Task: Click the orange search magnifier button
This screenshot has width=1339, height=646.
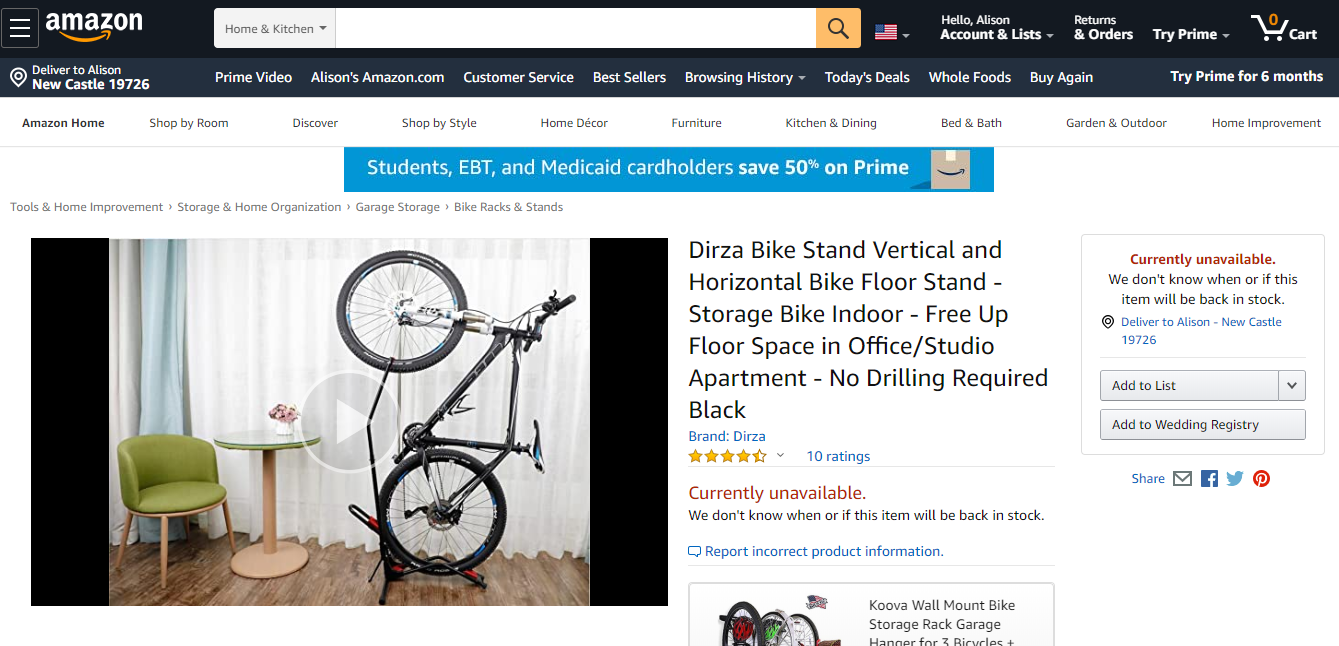Action: 838,28
